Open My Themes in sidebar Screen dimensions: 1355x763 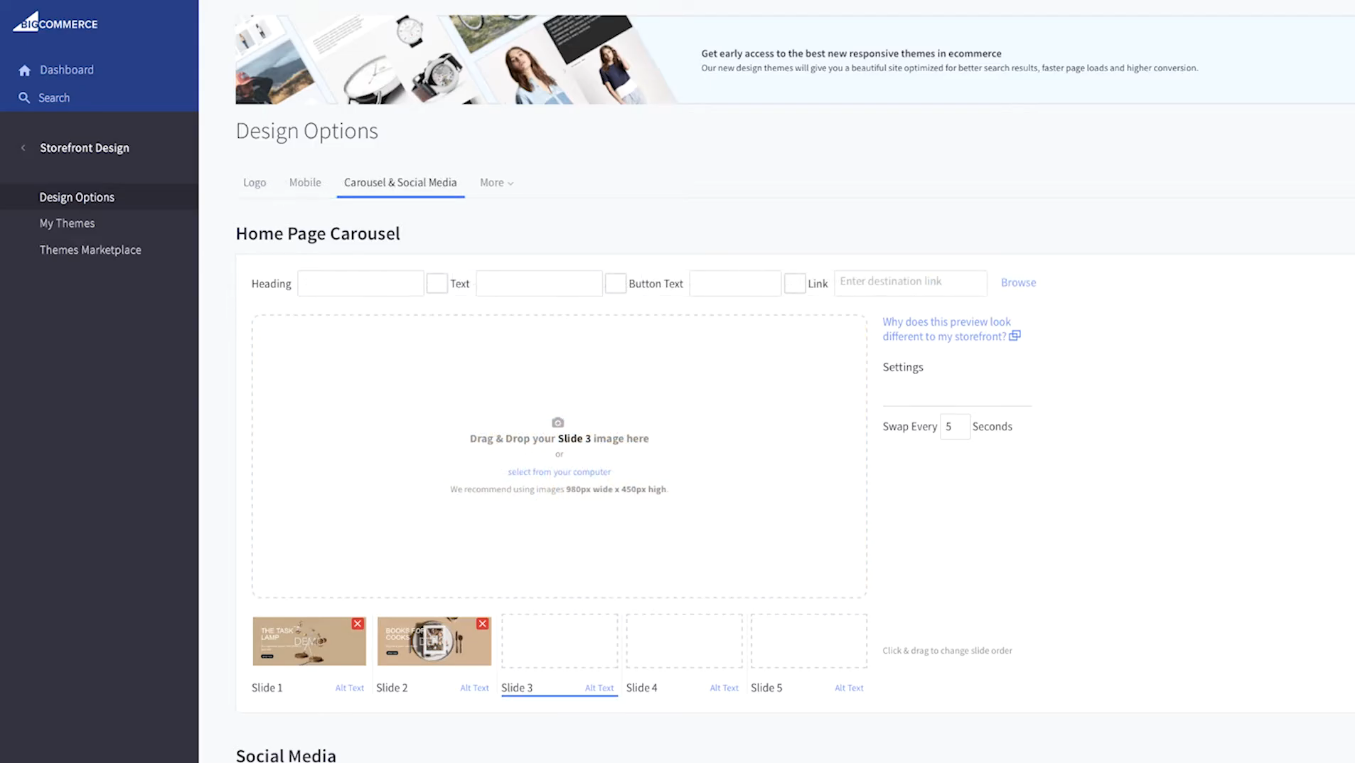coord(67,224)
